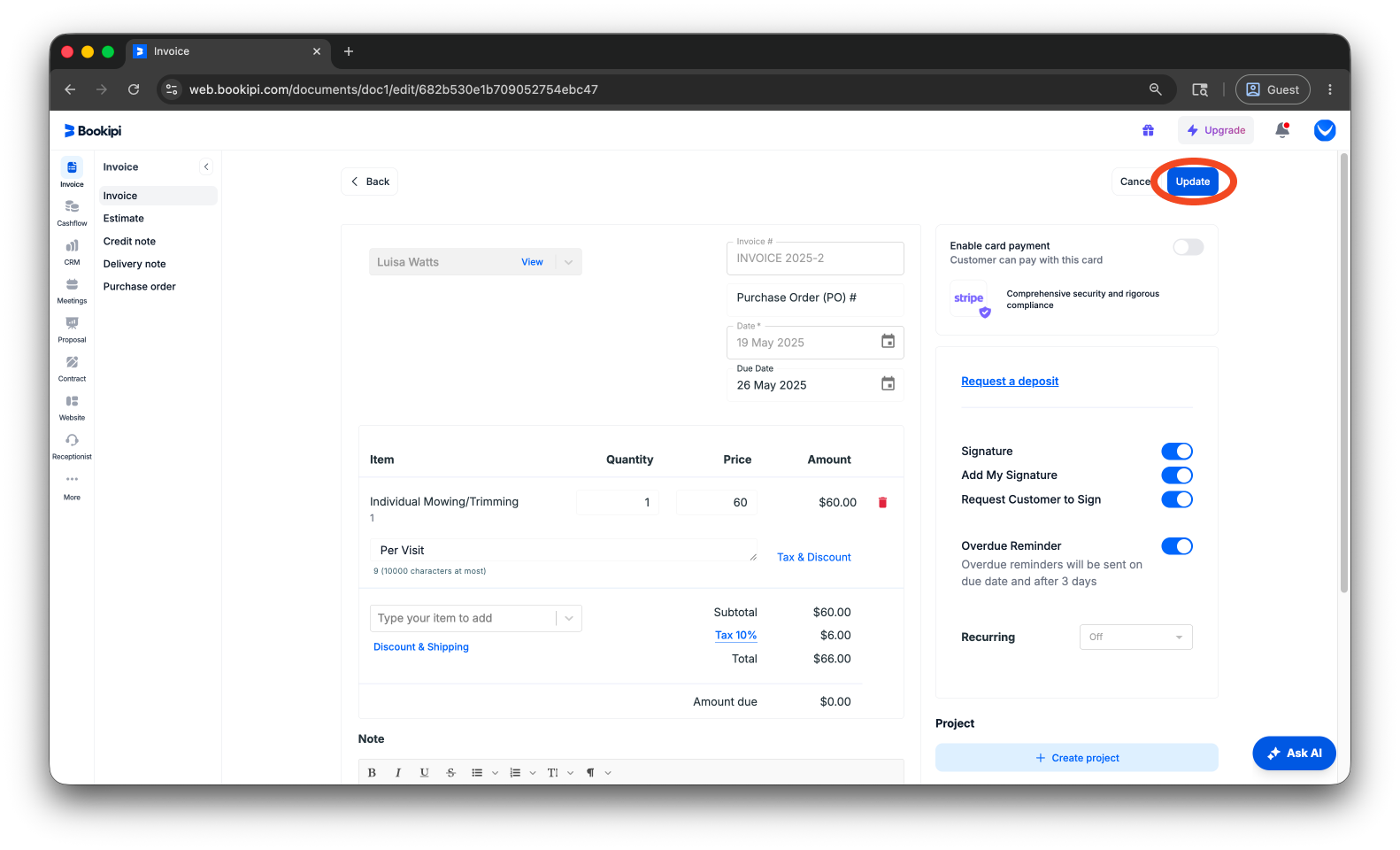Turn off Add My Signature toggle
The height and width of the screenshot is (850, 1400).
click(x=1177, y=475)
